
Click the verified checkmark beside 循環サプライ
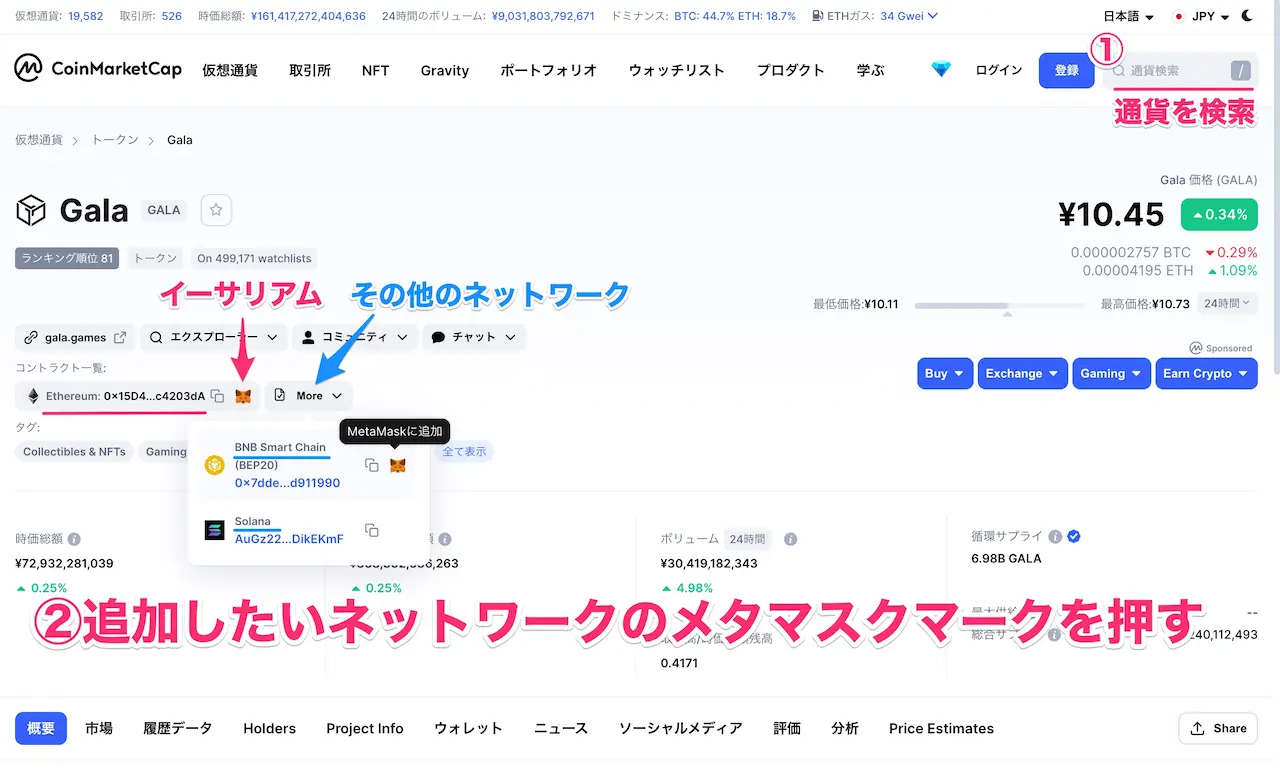(1073, 537)
